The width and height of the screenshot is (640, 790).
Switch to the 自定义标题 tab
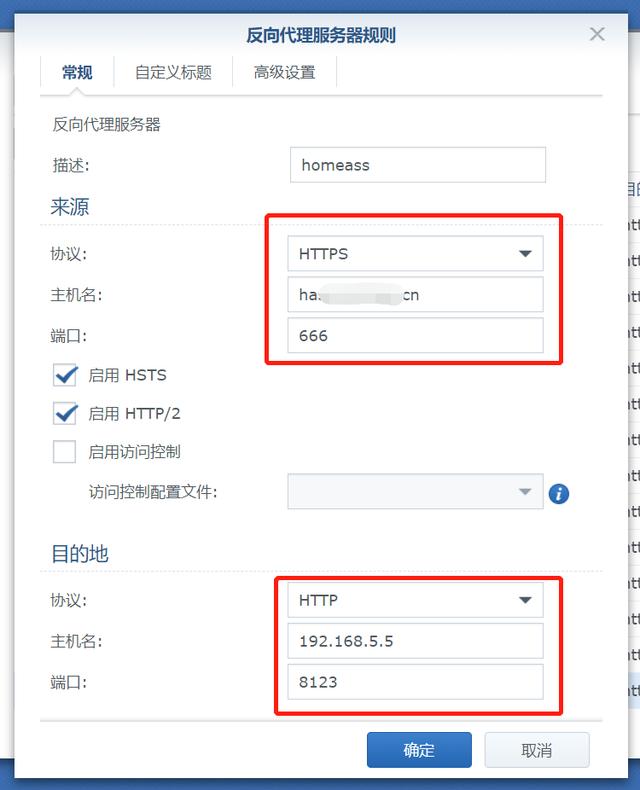173,73
